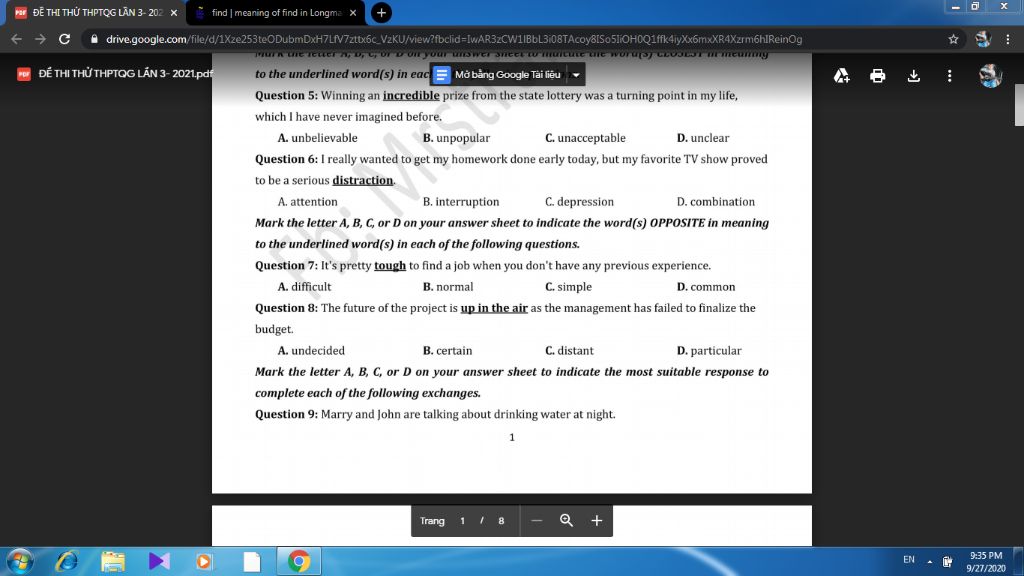Click the red PDF file icon beside the title
Viewport: 1024px width, 576px height.
pos(24,74)
